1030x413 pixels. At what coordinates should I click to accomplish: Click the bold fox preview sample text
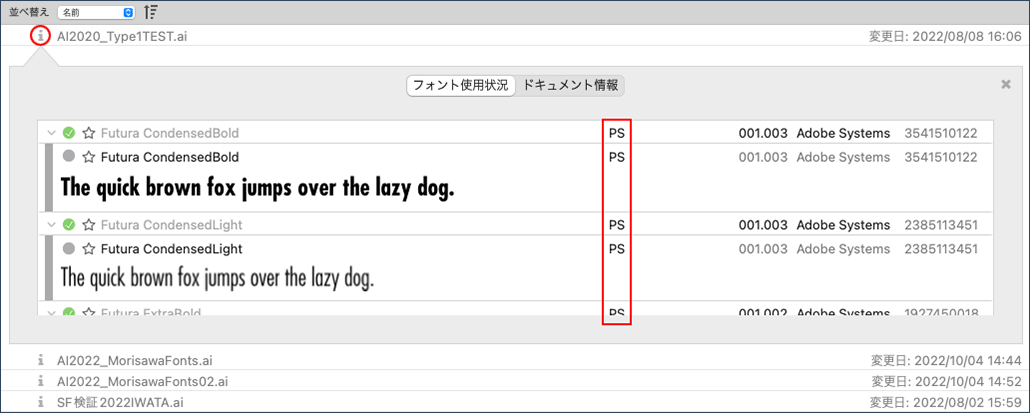[x=258, y=188]
